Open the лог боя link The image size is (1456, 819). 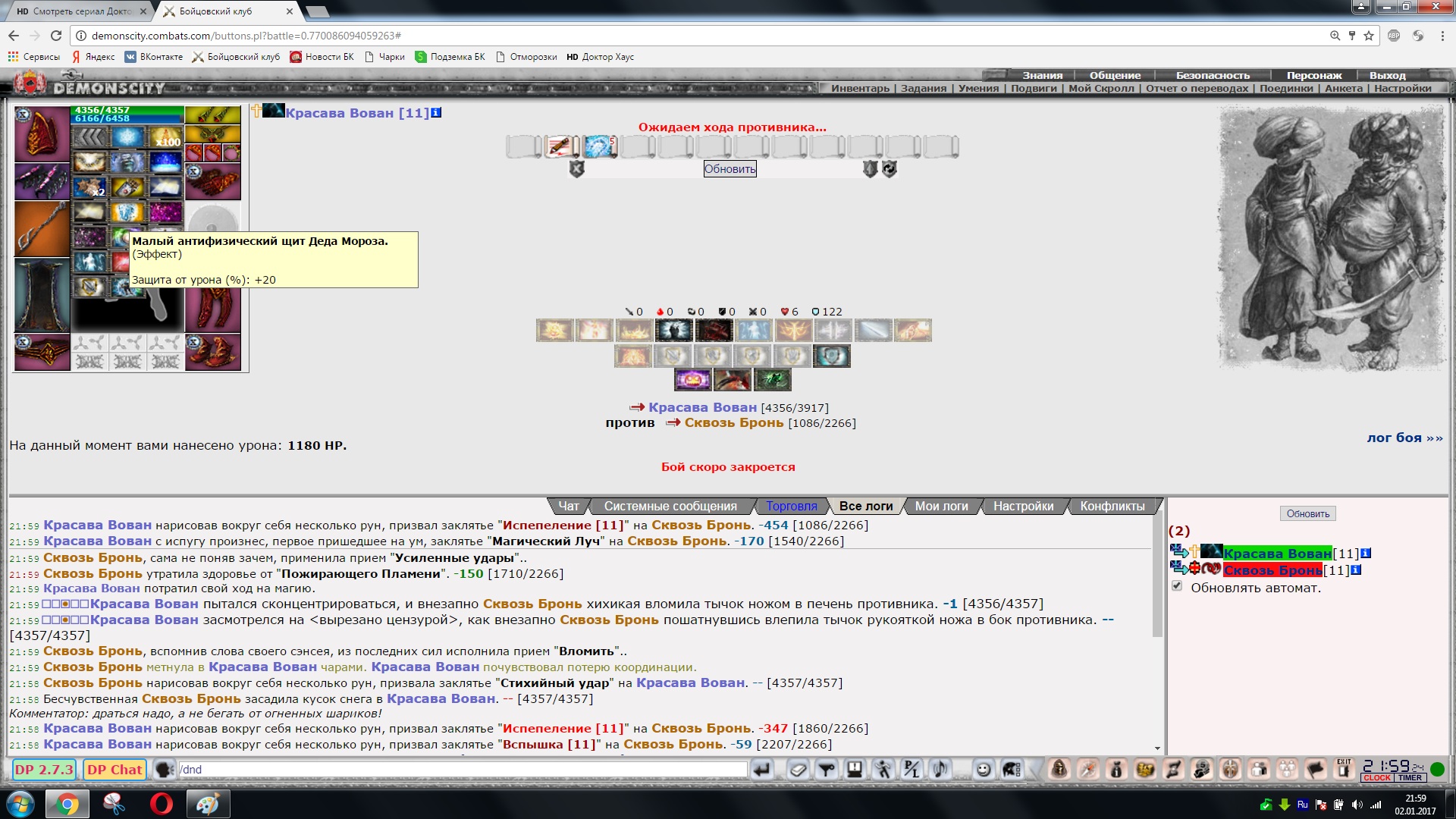[x=1404, y=438]
